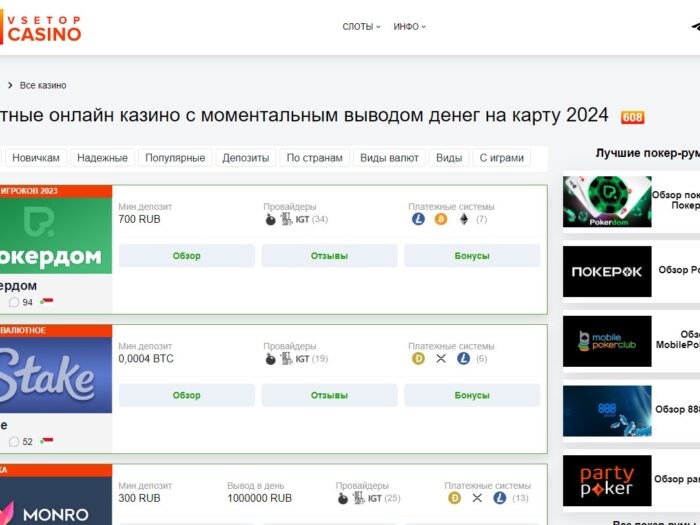Viewport: 700px width, 525px height.
Task: Select the Депозиты filter tab
Action: (246, 158)
